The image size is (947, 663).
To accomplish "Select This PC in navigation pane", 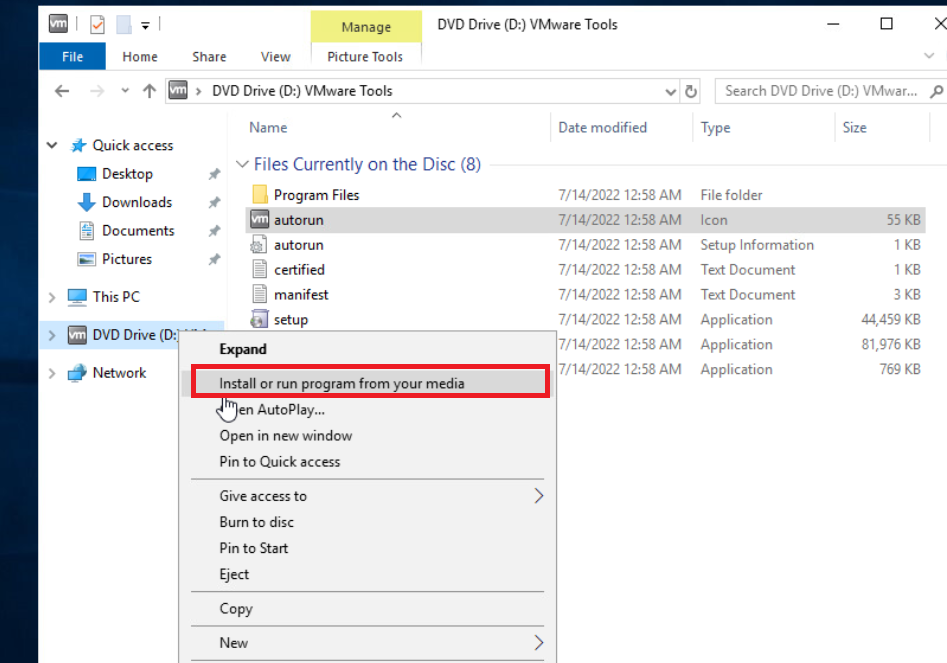I will point(116,297).
